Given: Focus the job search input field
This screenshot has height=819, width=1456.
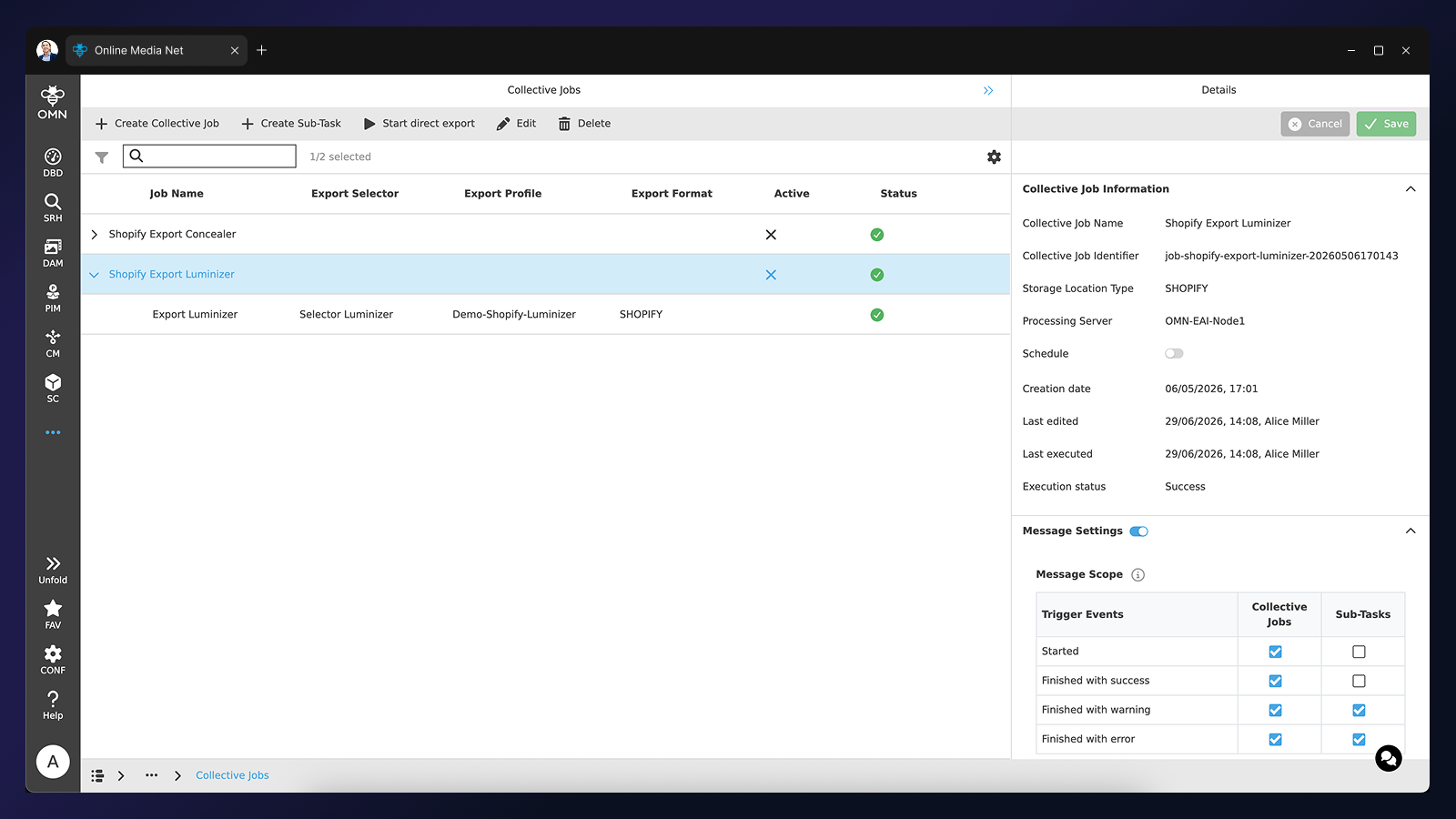Looking at the screenshot, I should [209, 157].
